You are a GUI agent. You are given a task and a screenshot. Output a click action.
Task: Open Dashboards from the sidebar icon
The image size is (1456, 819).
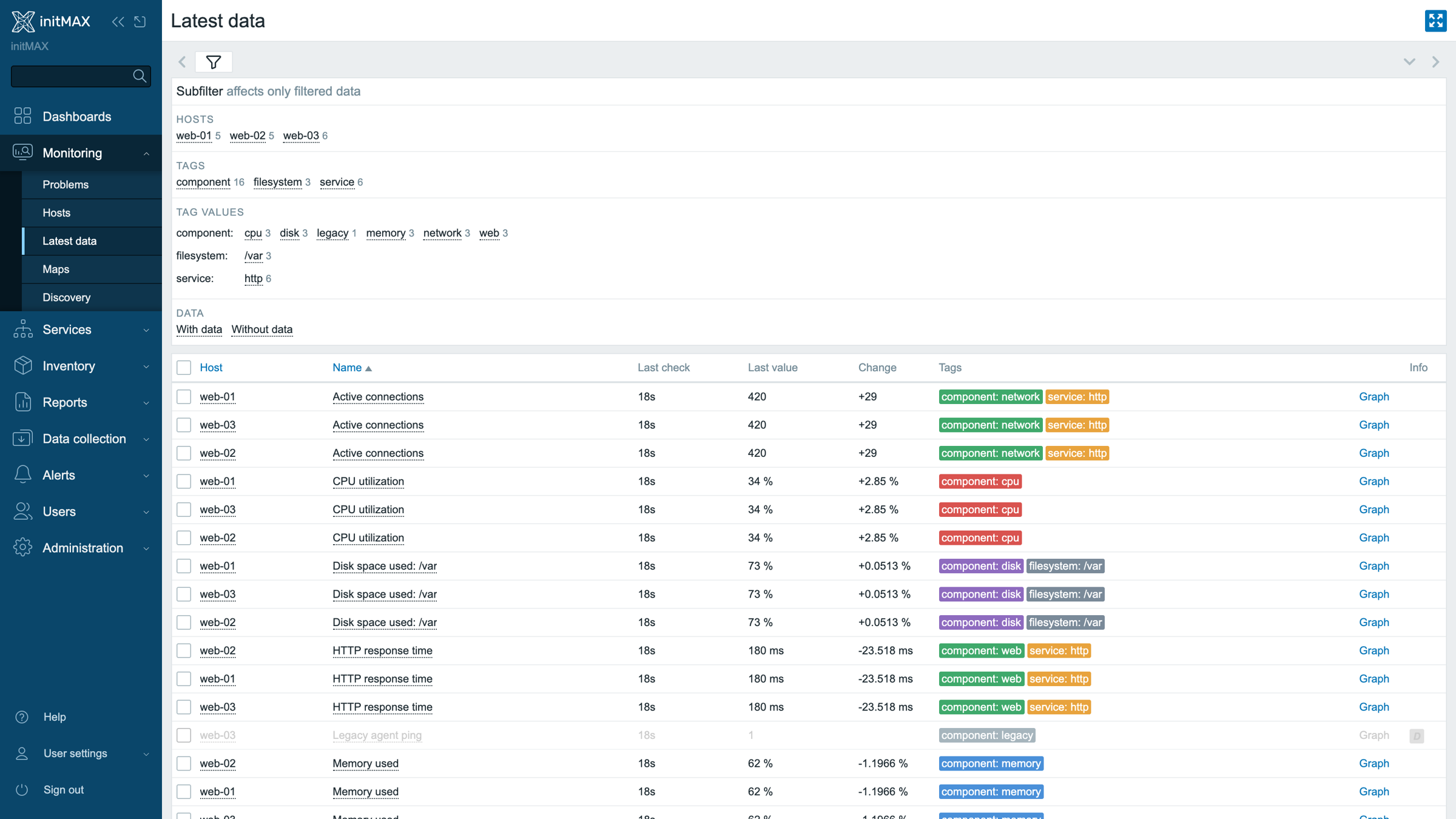(22, 116)
